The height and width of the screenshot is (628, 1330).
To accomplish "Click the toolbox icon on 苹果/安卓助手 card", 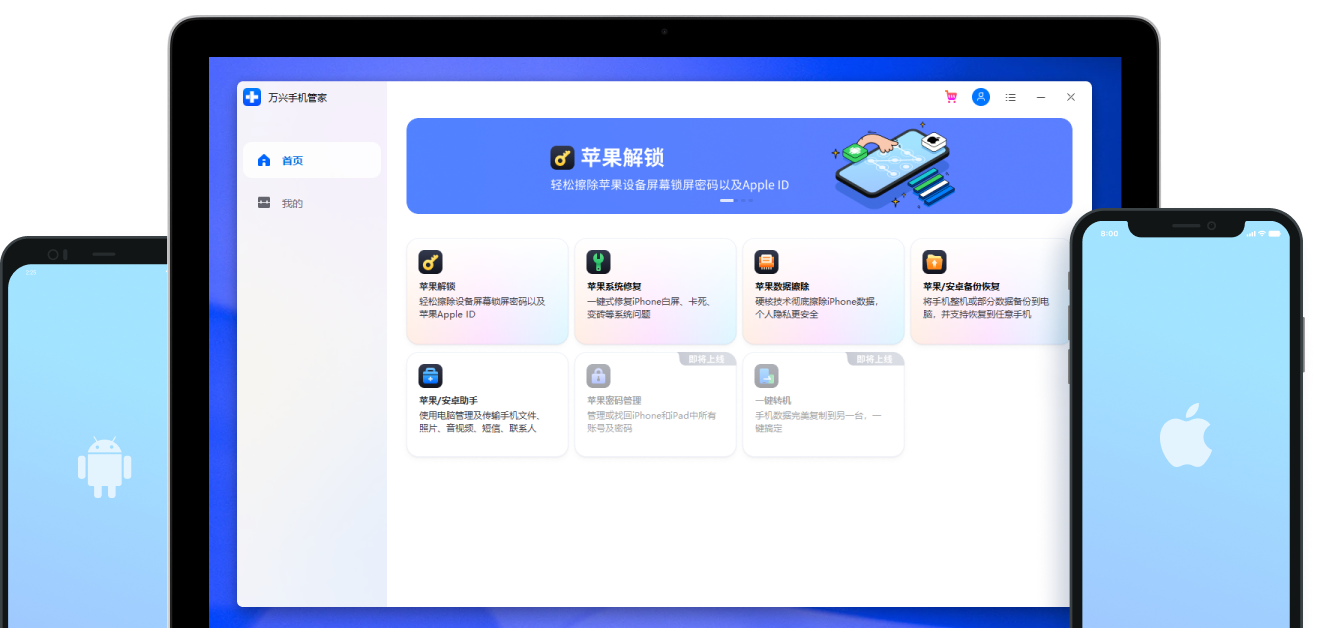I will pyautogui.click(x=430, y=376).
